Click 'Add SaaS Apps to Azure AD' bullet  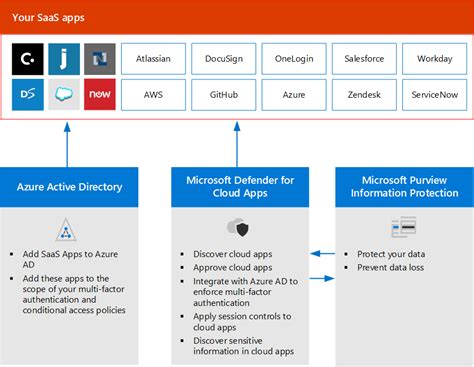(x=70, y=259)
